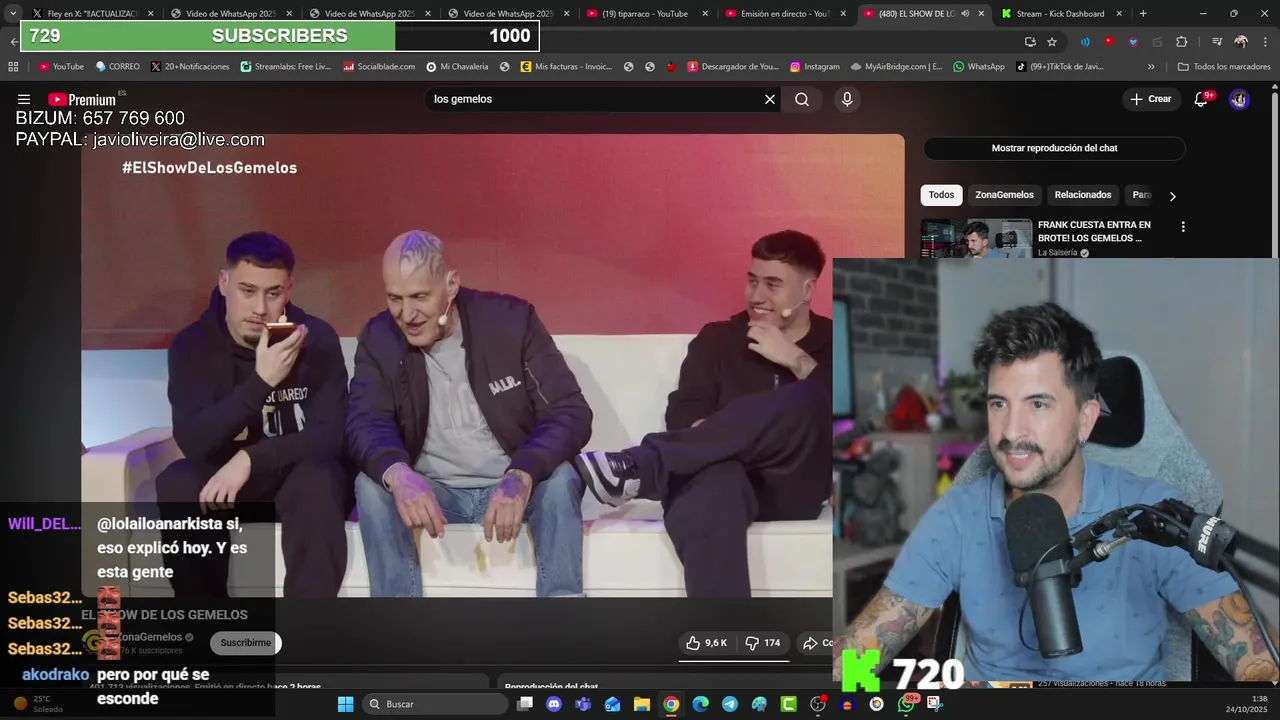Open the TikTok de Javi bookmark
The height and width of the screenshot is (720, 1280).
pyautogui.click(x=1060, y=67)
